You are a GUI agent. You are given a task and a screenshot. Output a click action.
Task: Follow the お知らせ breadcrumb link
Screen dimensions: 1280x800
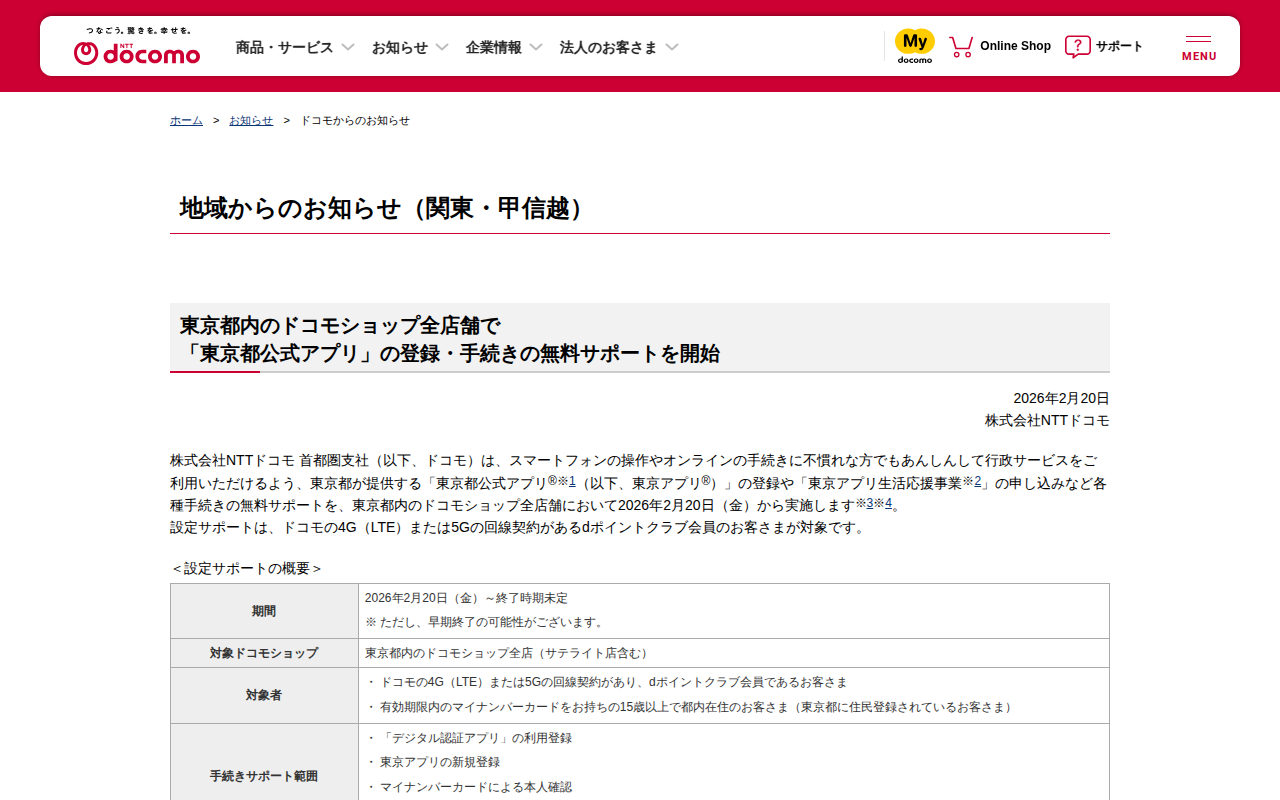click(x=251, y=120)
